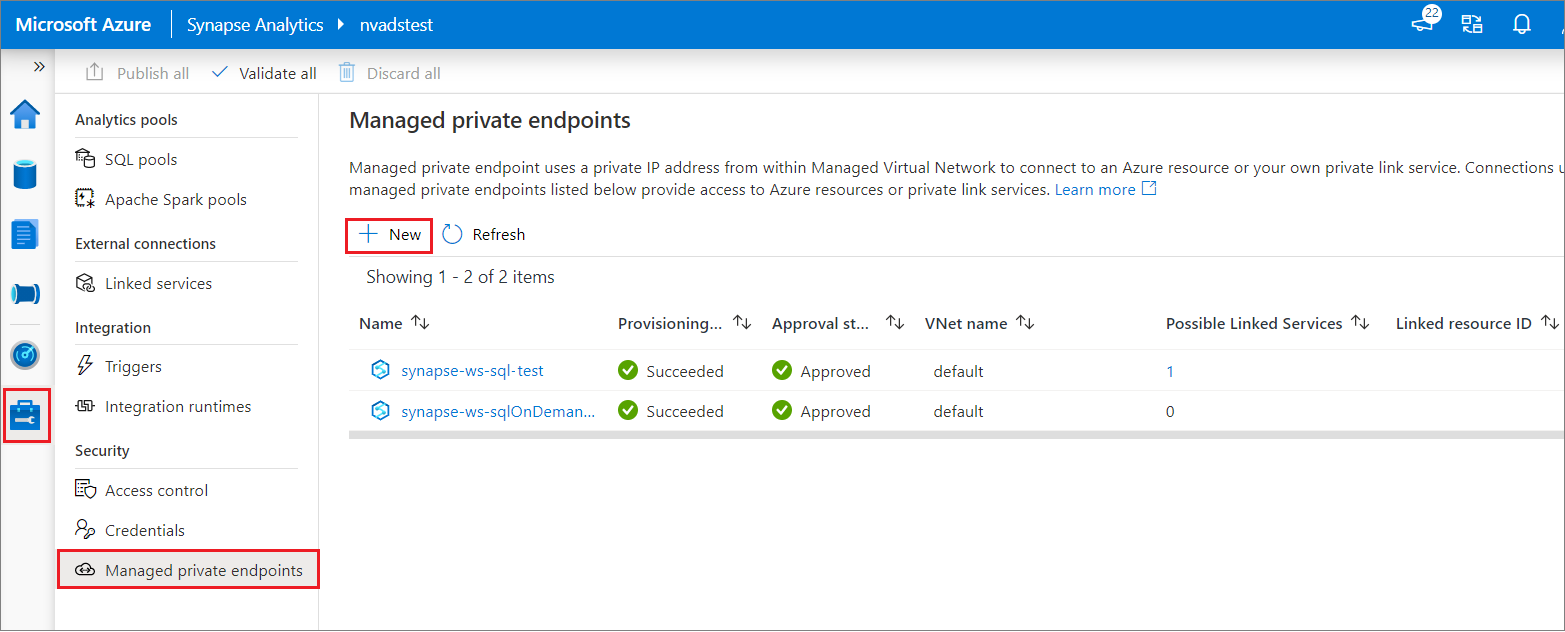Toggle sorting on the Name column
Viewport: 1565px width, 632px height.
click(420, 322)
